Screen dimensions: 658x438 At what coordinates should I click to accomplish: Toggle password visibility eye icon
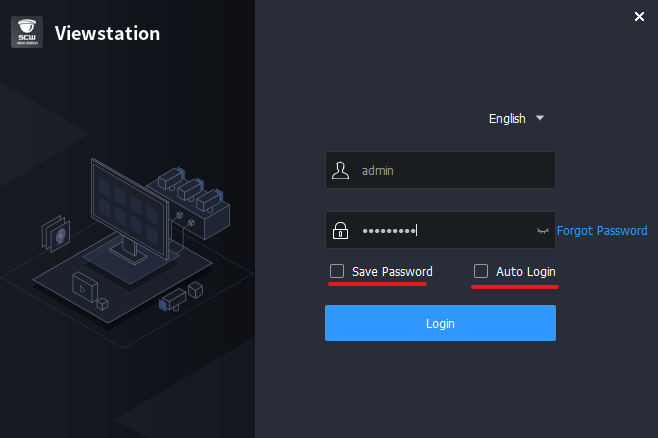pyautogui.click(x=543, y=231)
